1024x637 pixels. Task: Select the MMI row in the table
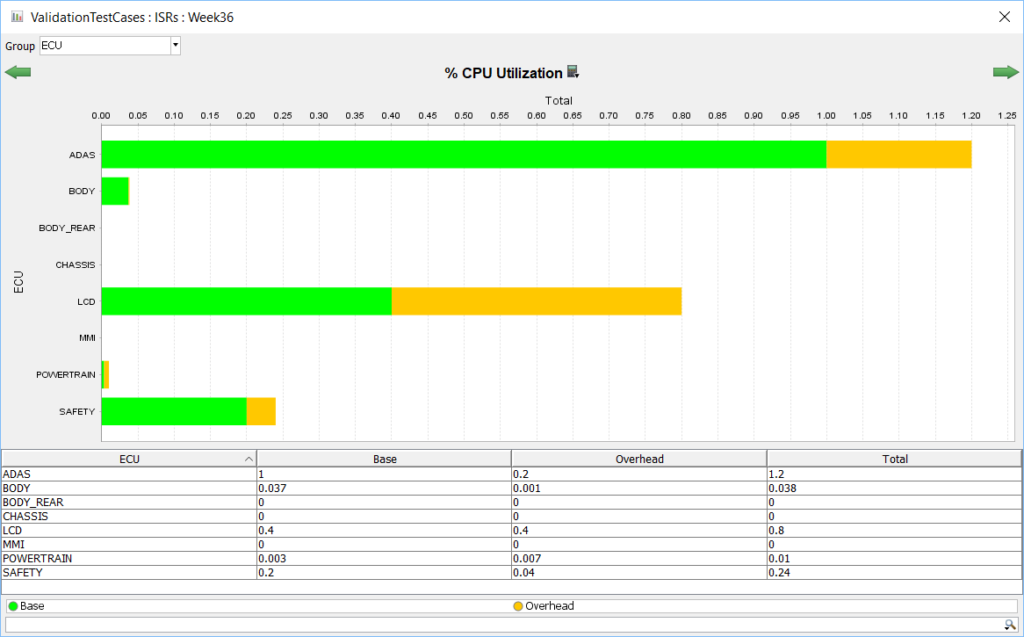coord(511,544)
